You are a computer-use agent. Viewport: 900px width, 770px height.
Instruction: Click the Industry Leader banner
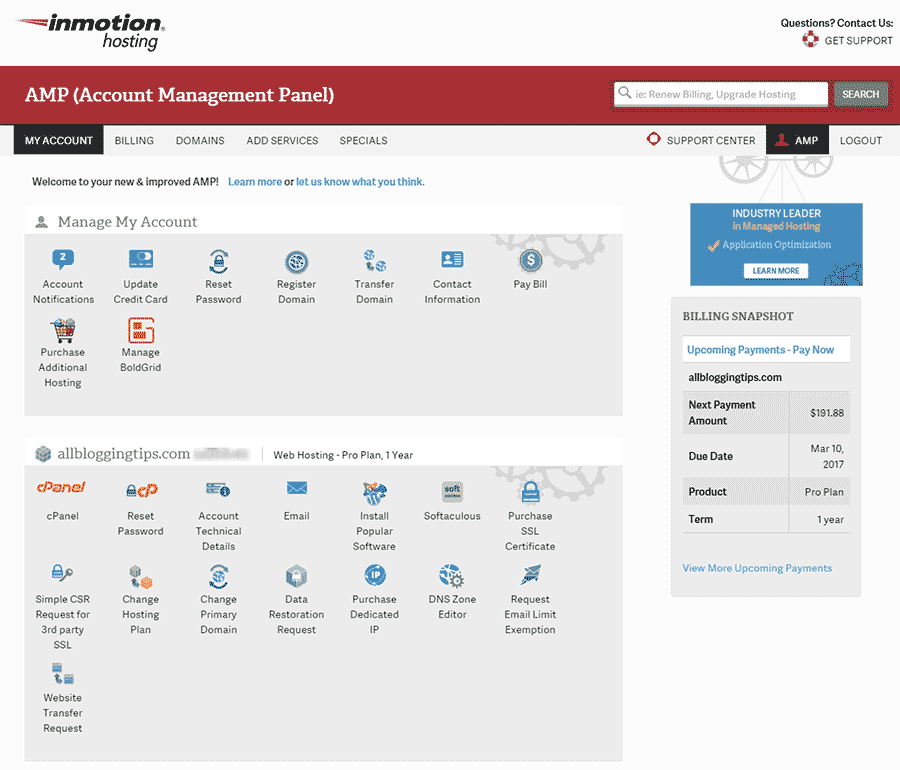[x=776, y=244]
